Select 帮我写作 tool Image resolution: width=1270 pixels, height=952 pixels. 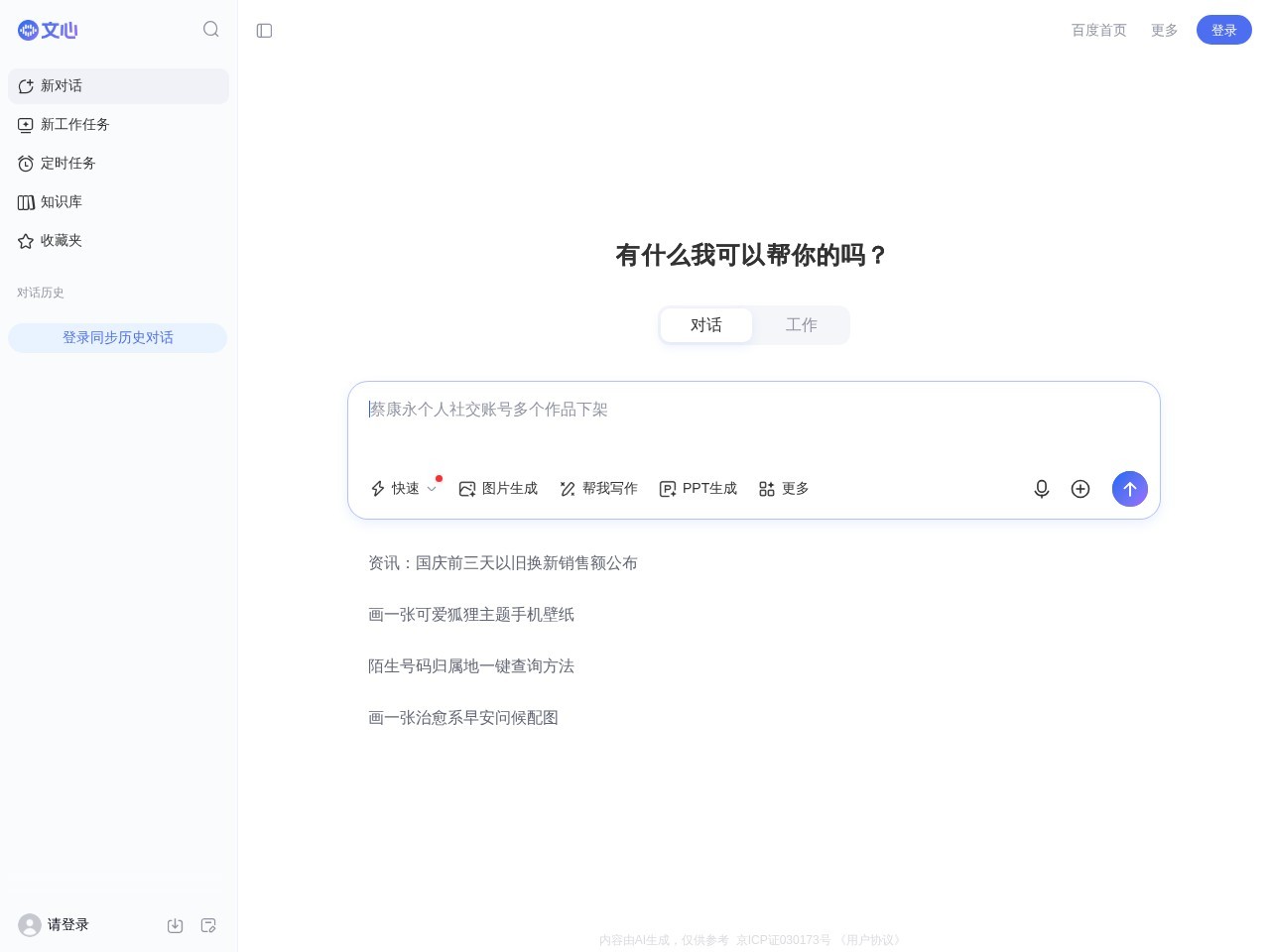(x=598, y=489)
